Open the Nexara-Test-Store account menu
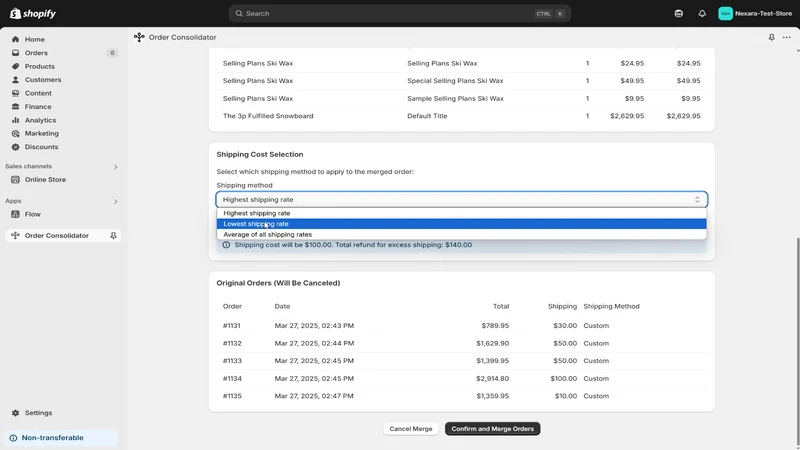Image resolution: width=800 pixels, height=450 pixels. (755, 14)
